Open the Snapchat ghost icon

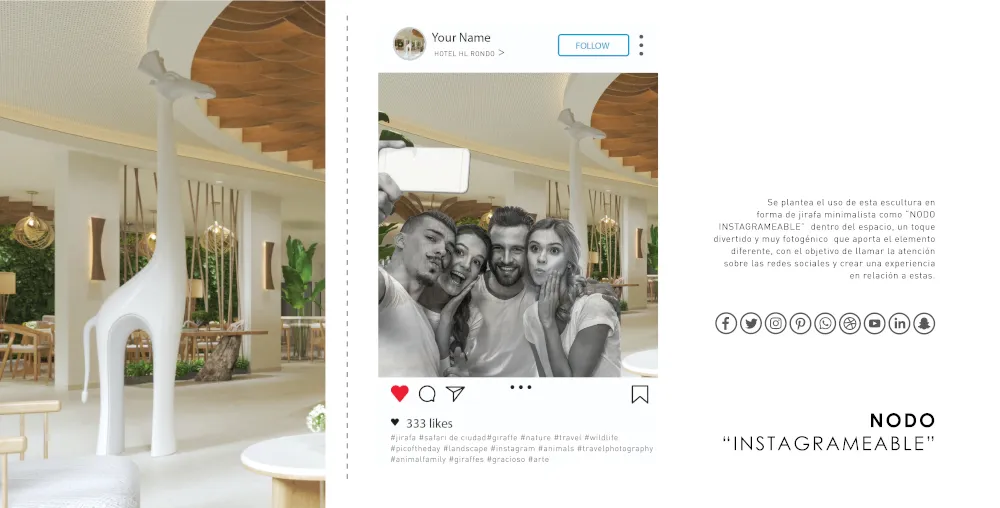(924, 323)
